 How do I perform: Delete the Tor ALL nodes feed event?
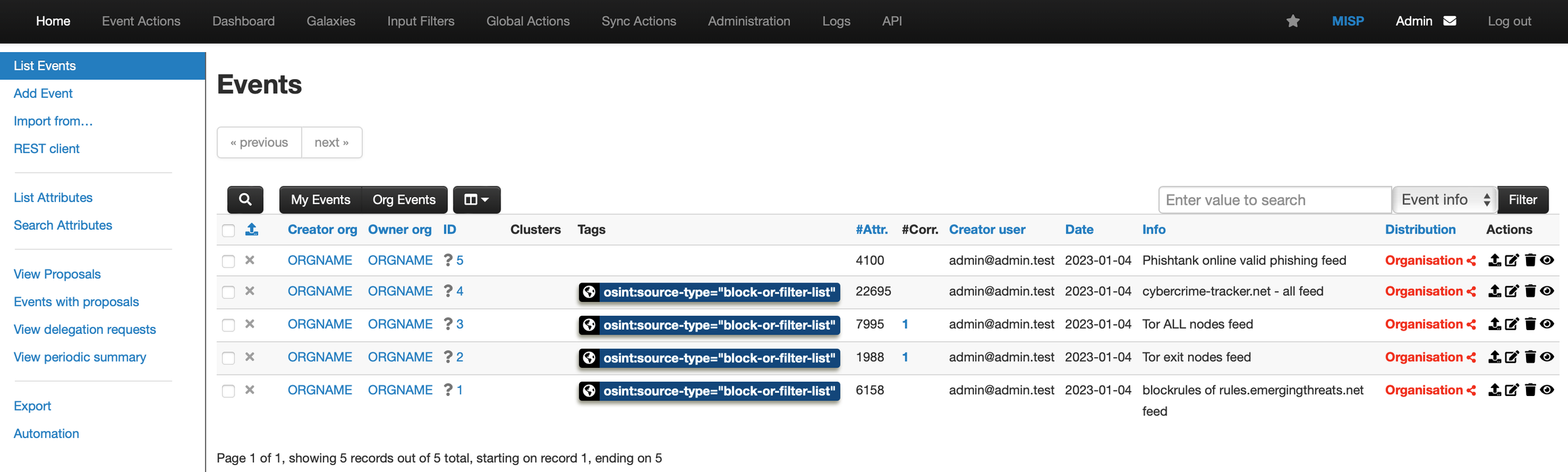coord(1530,324)
